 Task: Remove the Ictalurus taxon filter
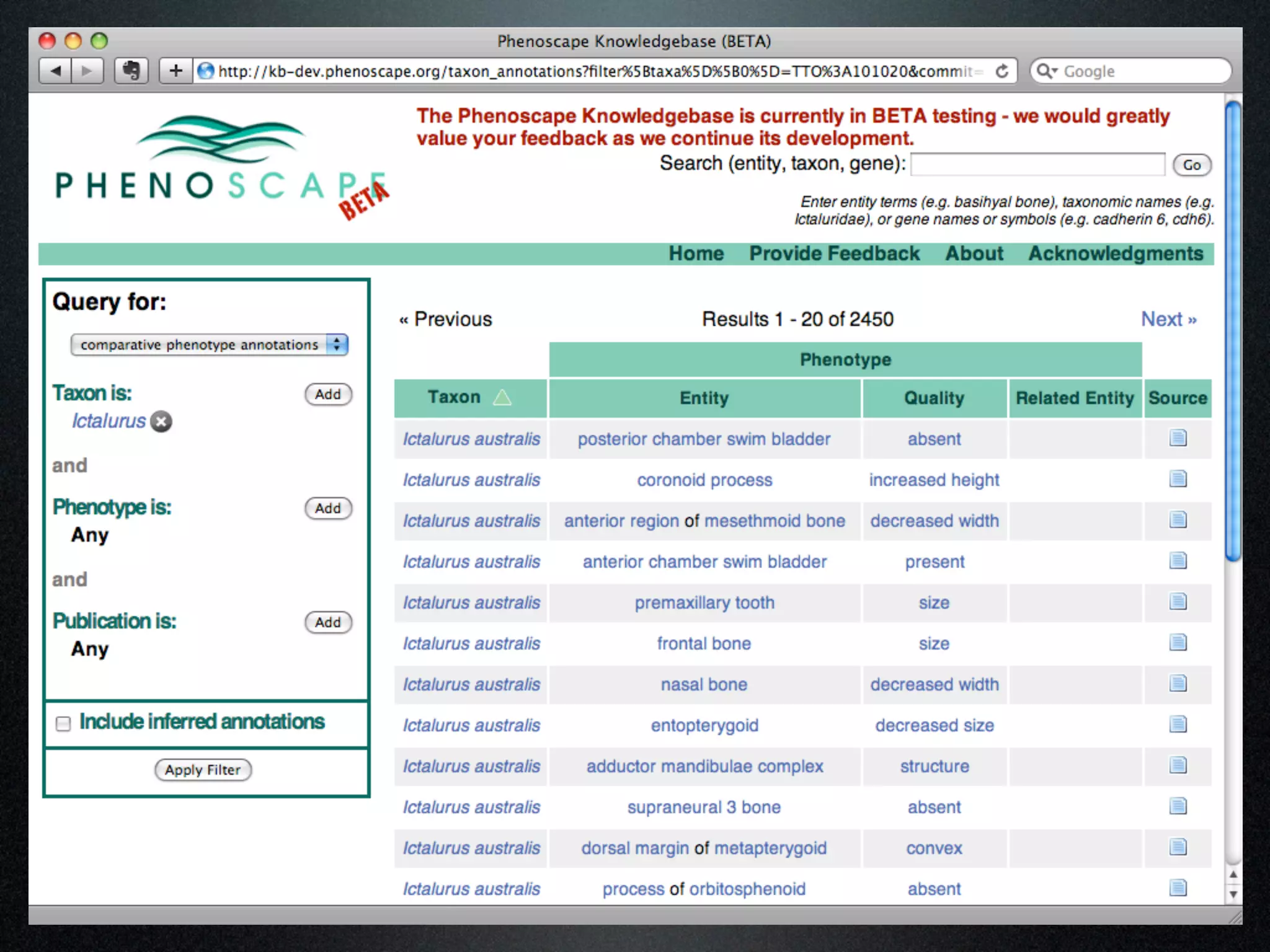coord(161,421)
